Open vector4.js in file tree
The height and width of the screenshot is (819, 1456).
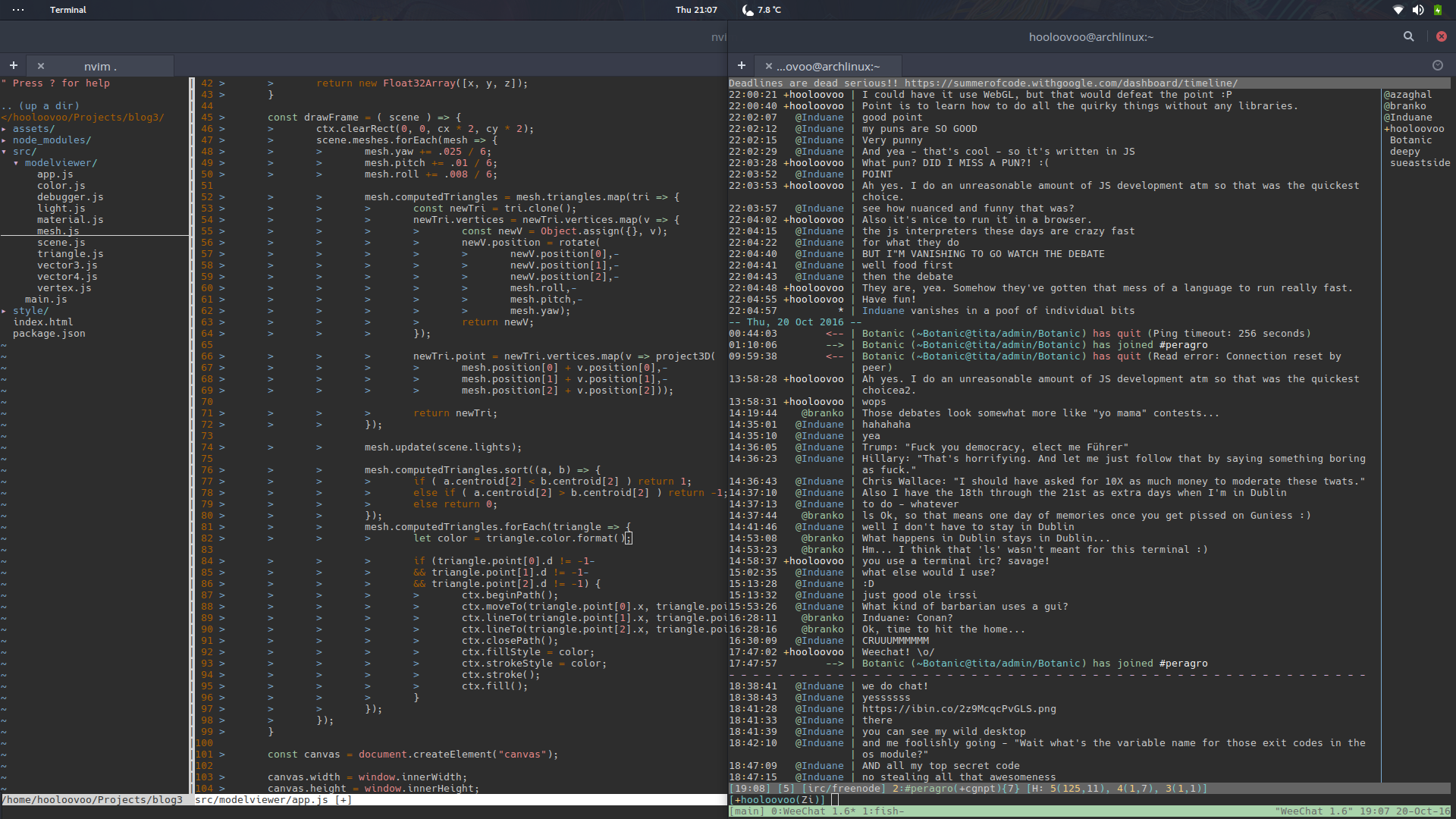(67, 277)
